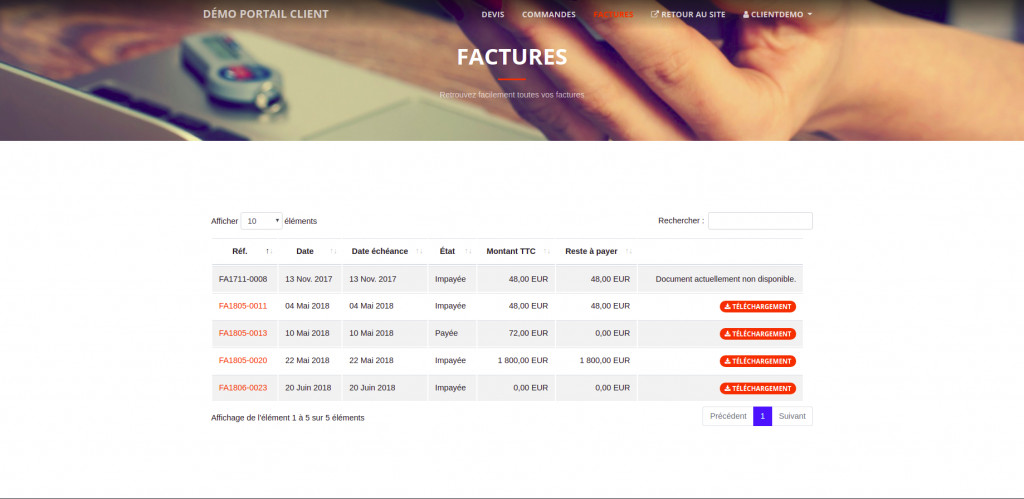Click the 72,00 EUR amount cell
1024x499 pixels.
(x=516, y=333)
